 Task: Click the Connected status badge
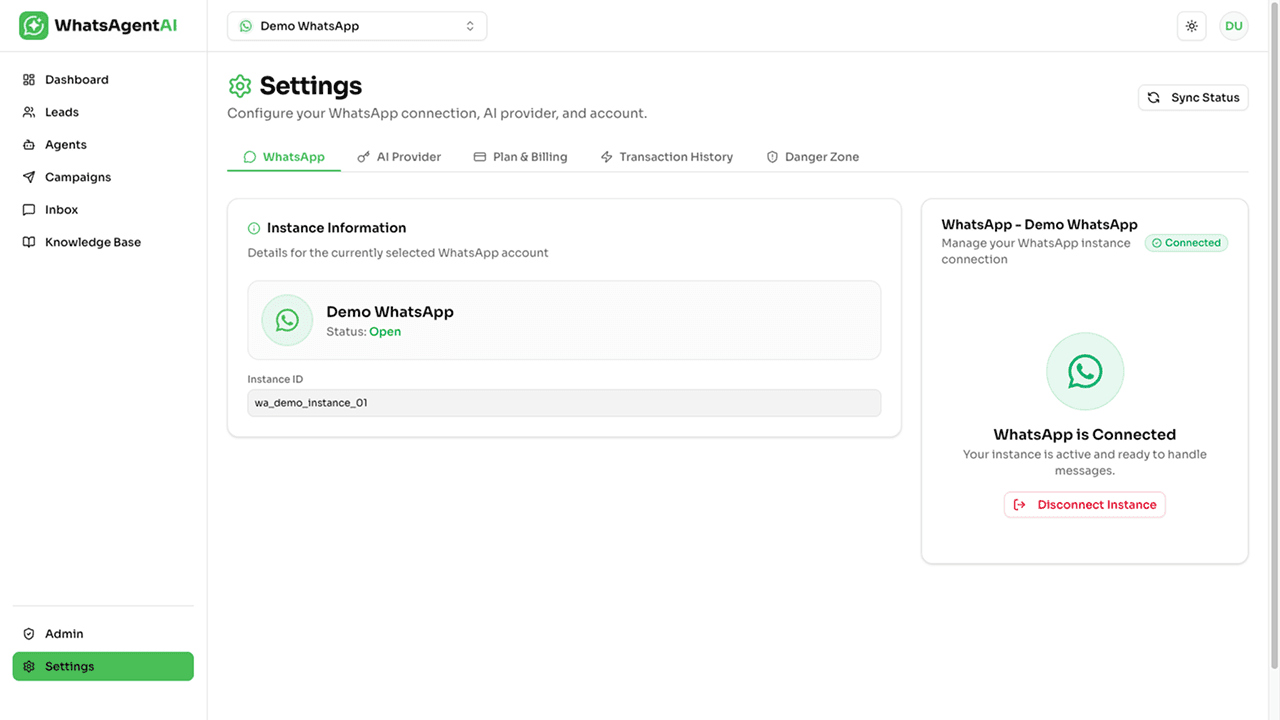pyautogui.click(x=1187, y=243)
